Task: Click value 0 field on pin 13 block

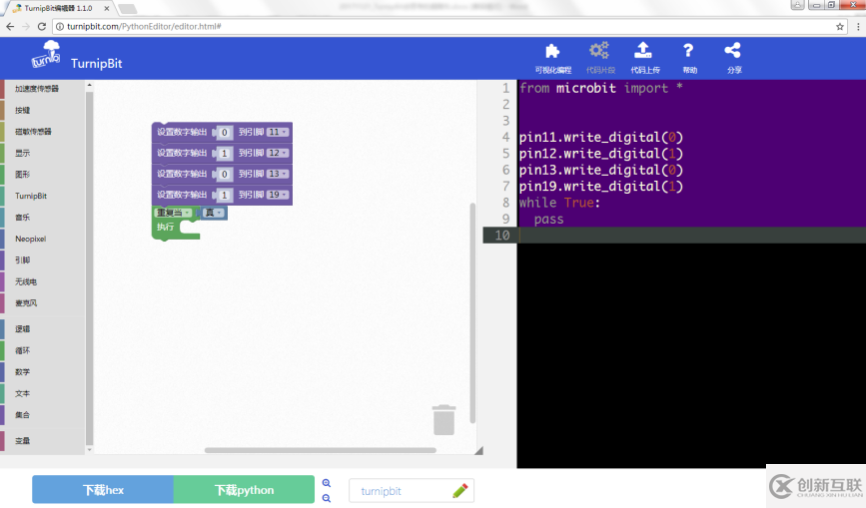Action: [224, 174]
